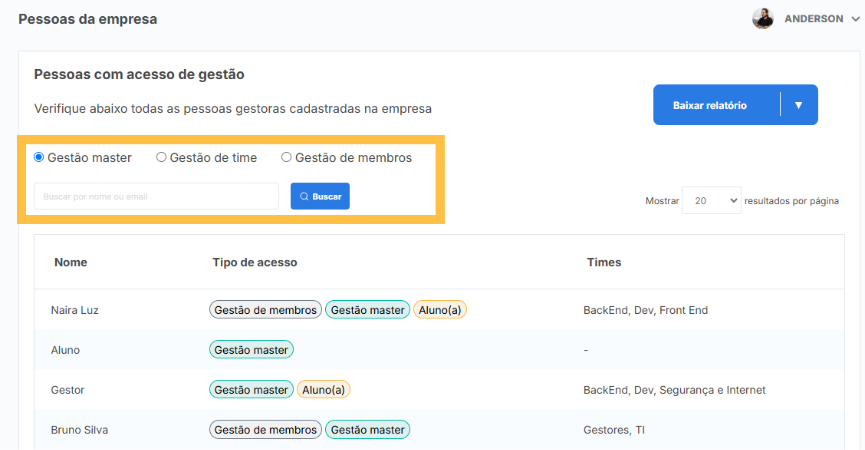Click Anderson's profile avatar picture
The image size is (865, 450).
(762, 19)
